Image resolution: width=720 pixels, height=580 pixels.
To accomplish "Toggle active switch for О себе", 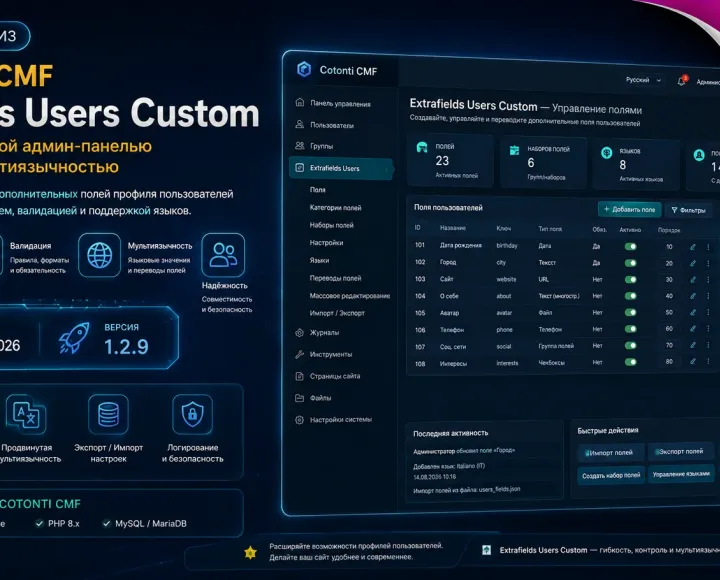I will (x=630, y=296).
